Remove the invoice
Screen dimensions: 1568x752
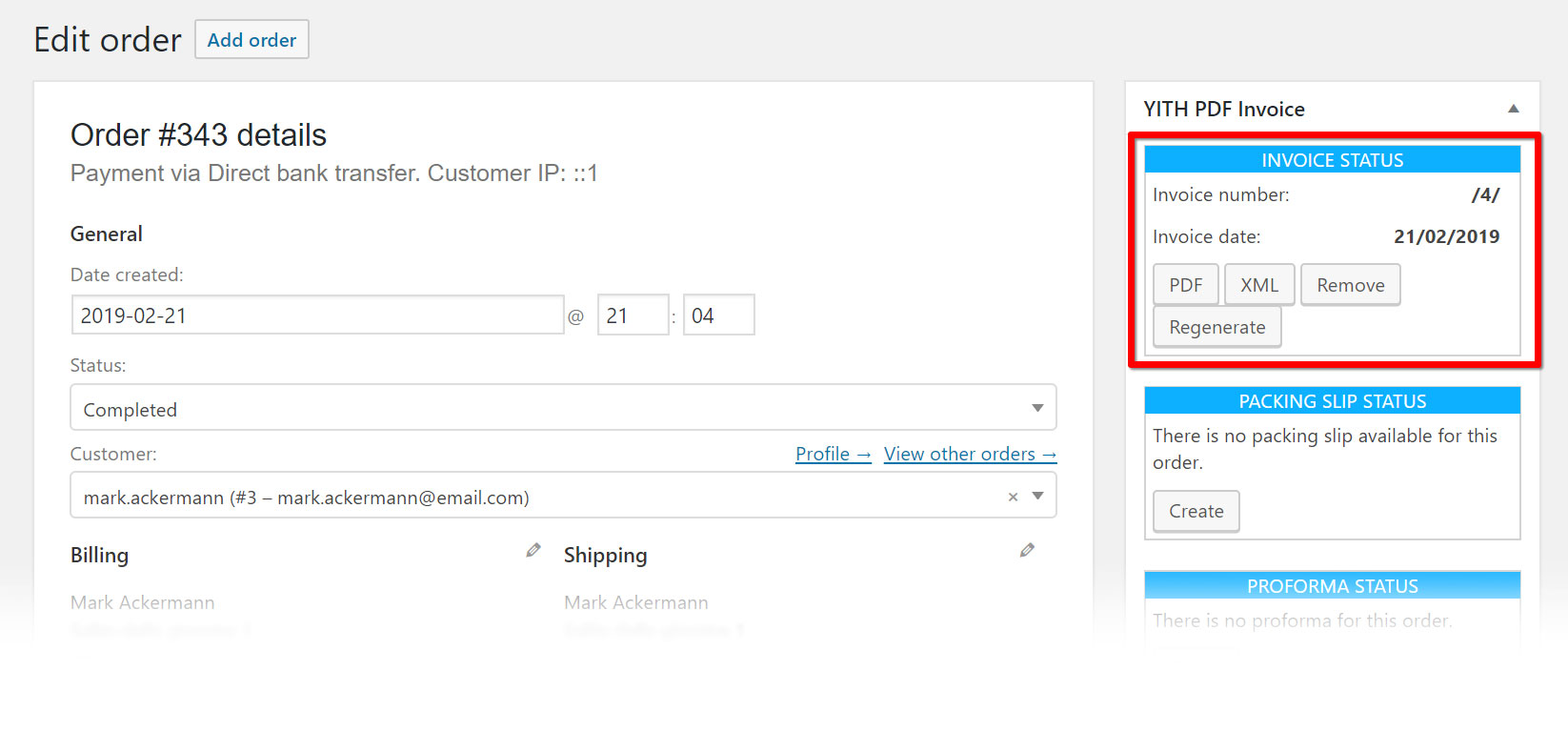point(1351,285)
